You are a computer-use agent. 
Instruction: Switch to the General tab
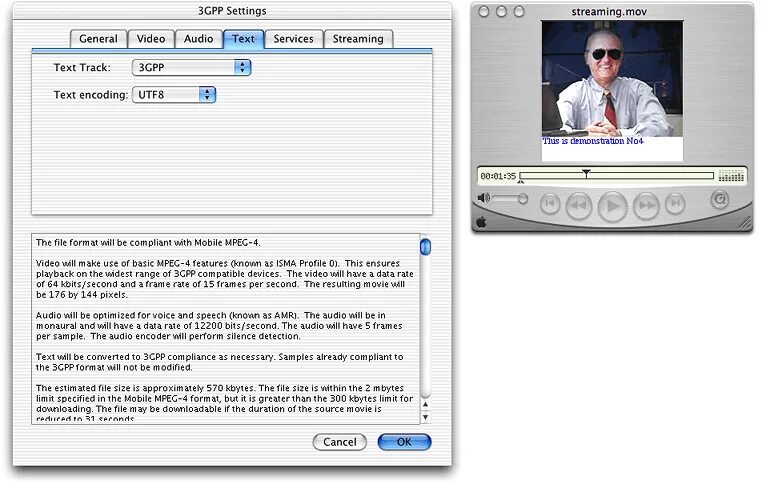pyautogui.click(x=98, y=39)
